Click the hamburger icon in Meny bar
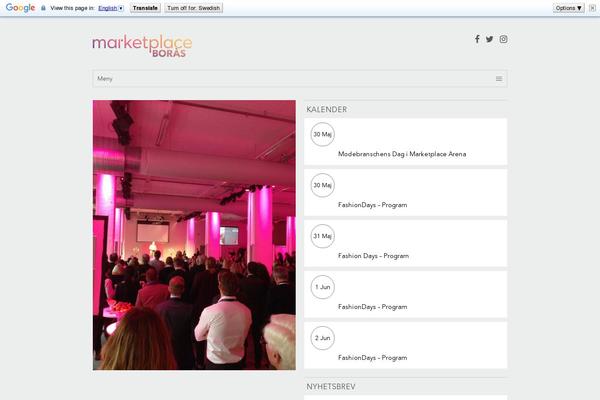 (498, 78)
